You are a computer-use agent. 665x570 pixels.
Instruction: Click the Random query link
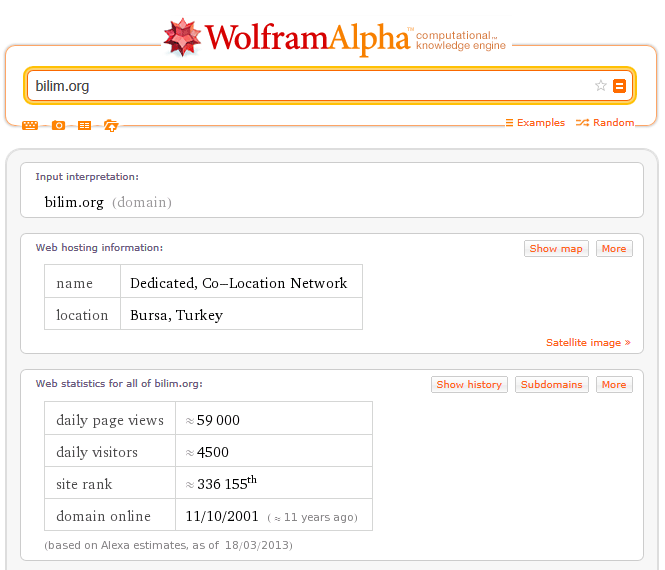coord(605,123)
